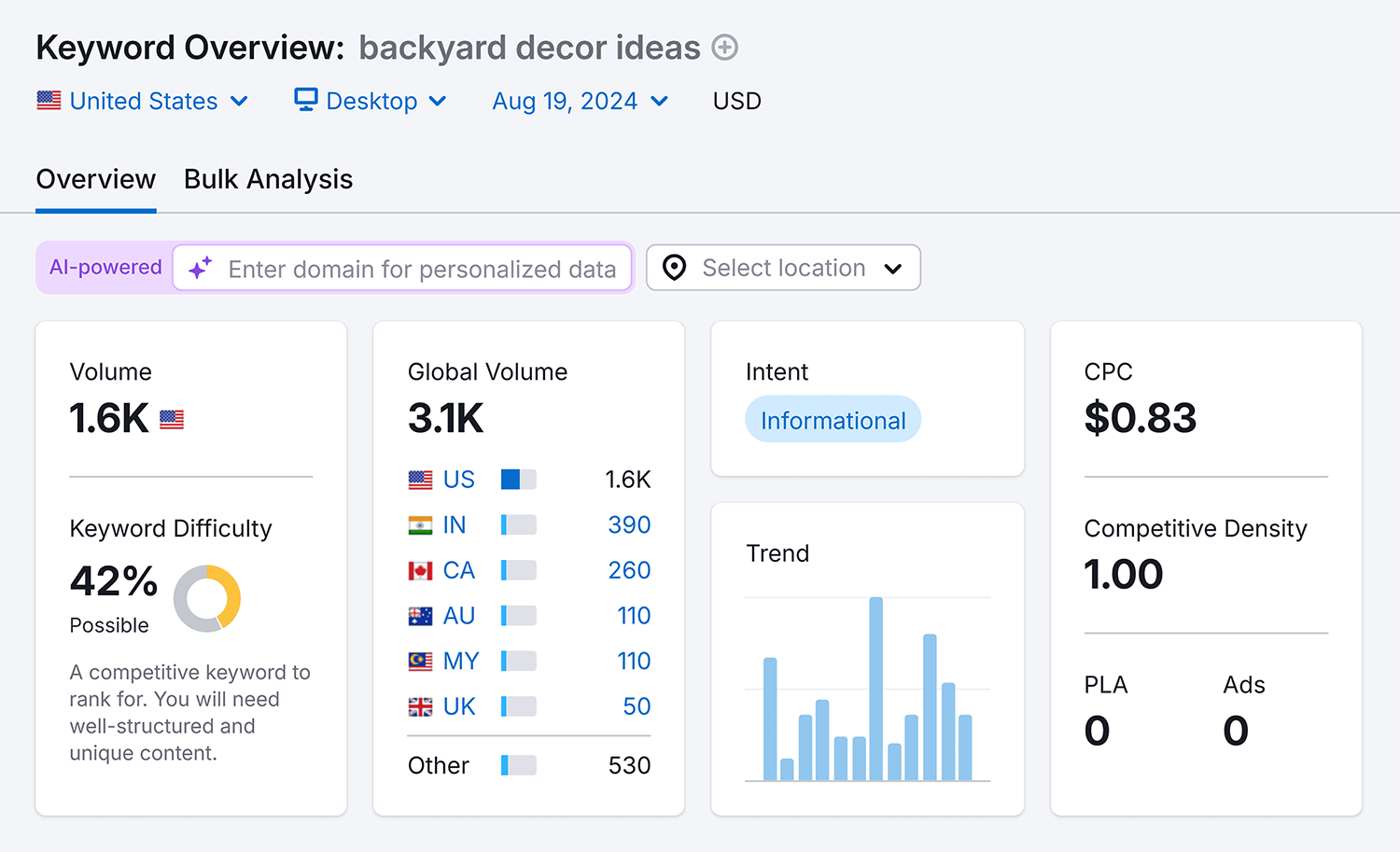Click the Informational intent badge
Image resolution: width=1400 pixels, height=852 pixels.
click(833, 420)
